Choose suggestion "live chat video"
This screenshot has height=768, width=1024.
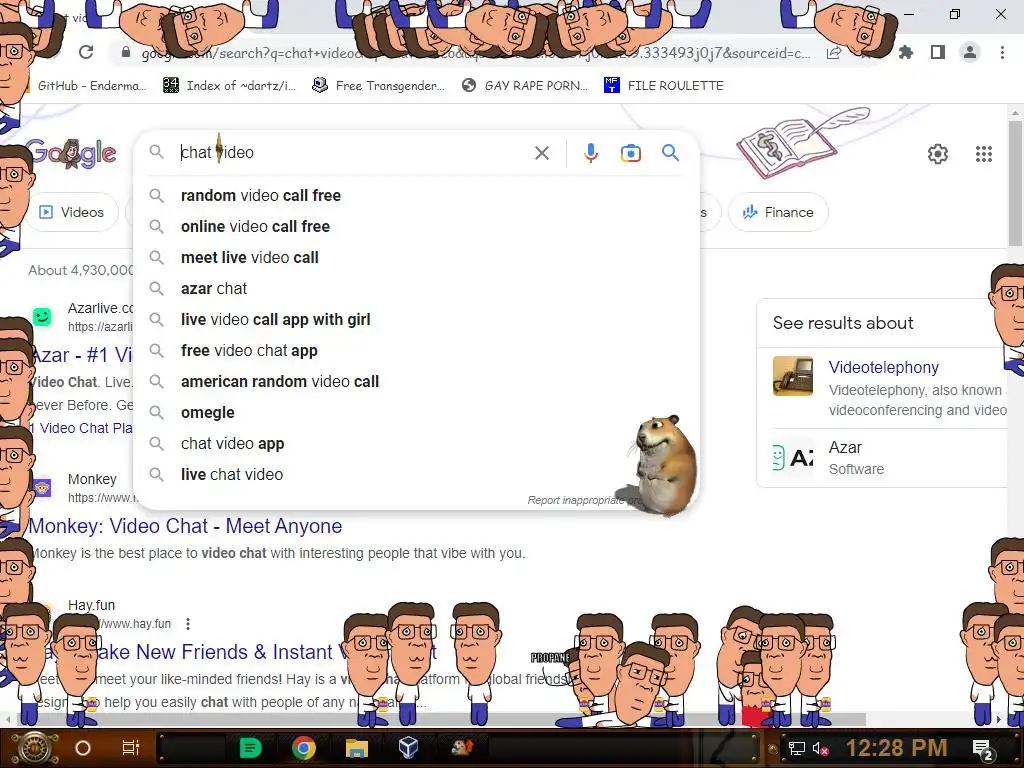[417, 475]
